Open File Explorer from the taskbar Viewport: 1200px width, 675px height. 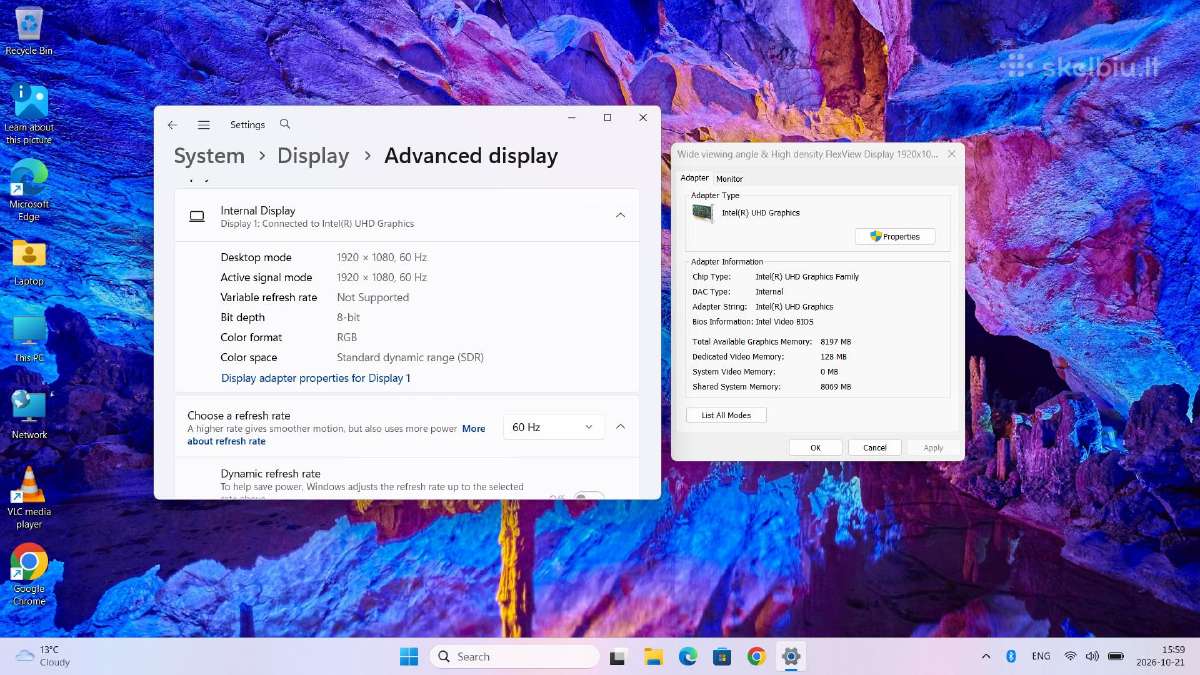click(653, 656)
